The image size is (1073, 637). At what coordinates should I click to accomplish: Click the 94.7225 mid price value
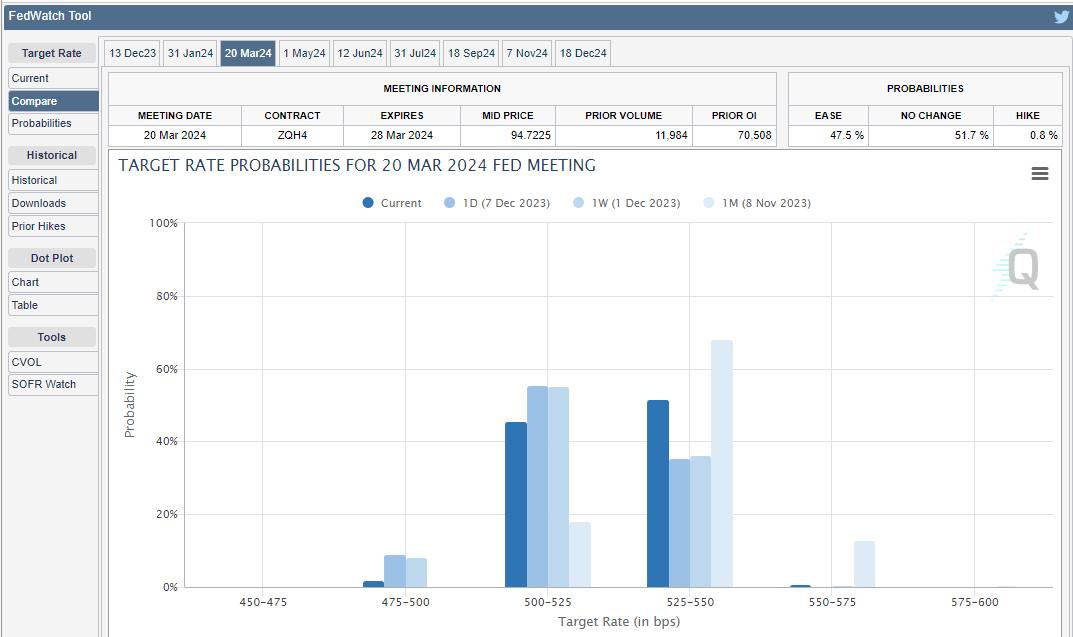tap(530, 135)
